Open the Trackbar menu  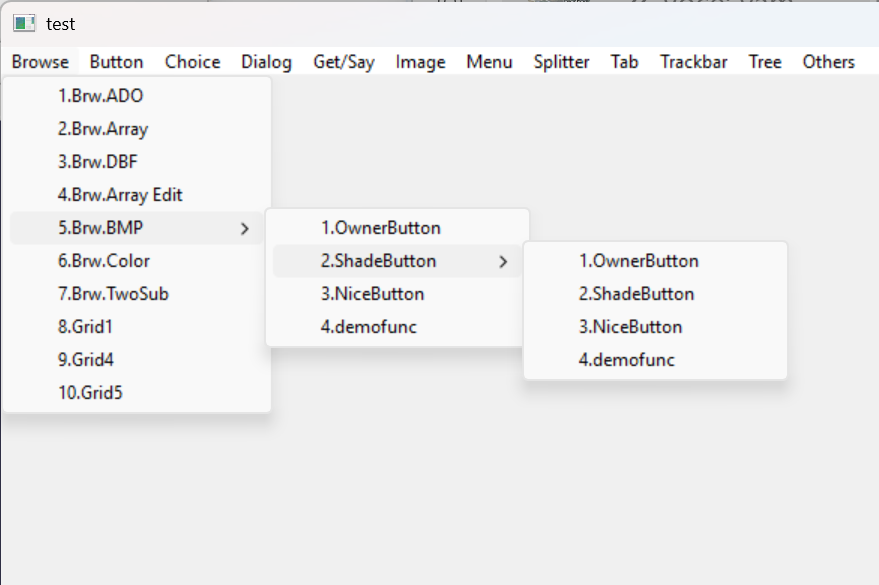tap(693, 62)
